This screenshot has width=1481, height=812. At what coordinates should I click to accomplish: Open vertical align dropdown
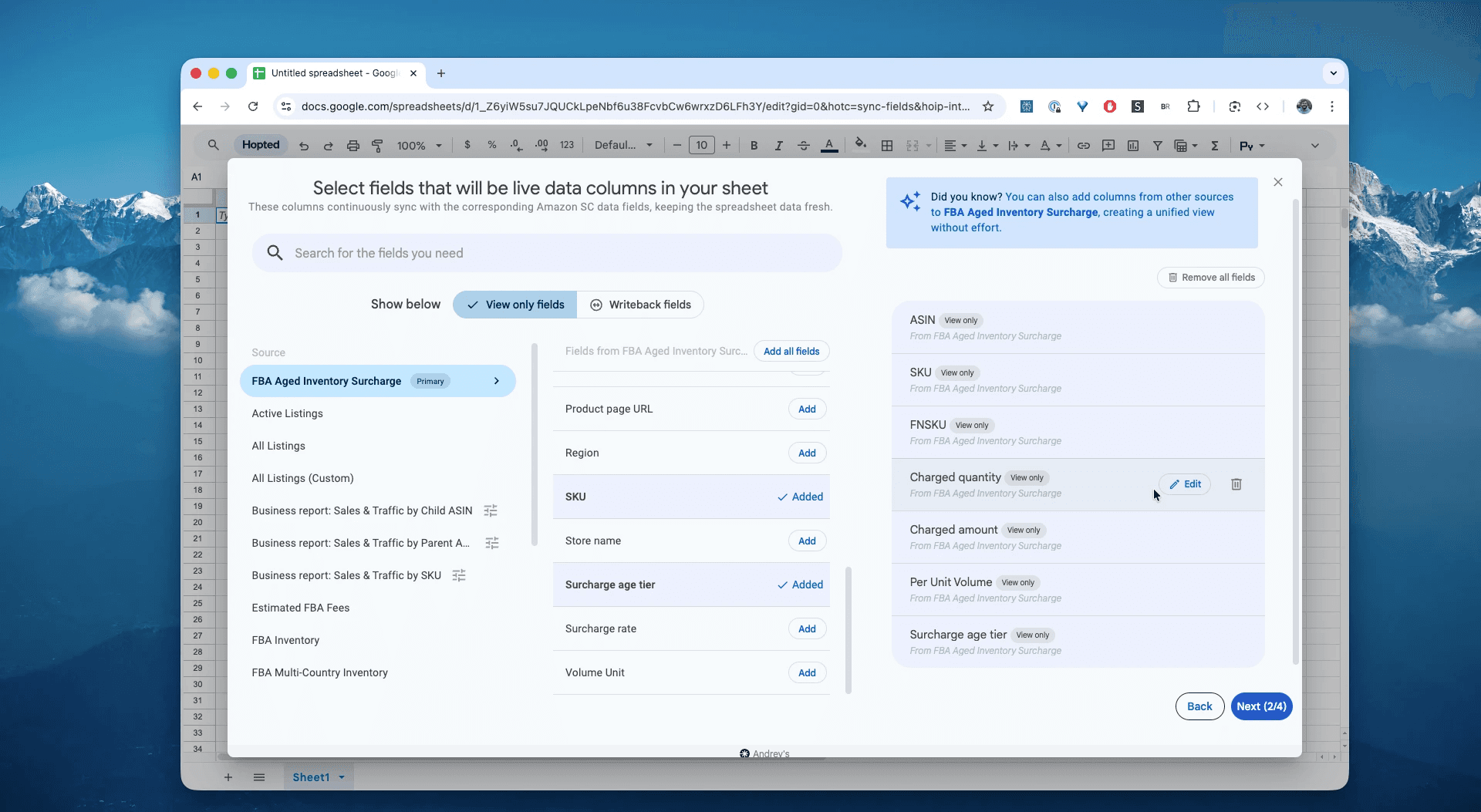pyautogui.click(x=987, y=146)
